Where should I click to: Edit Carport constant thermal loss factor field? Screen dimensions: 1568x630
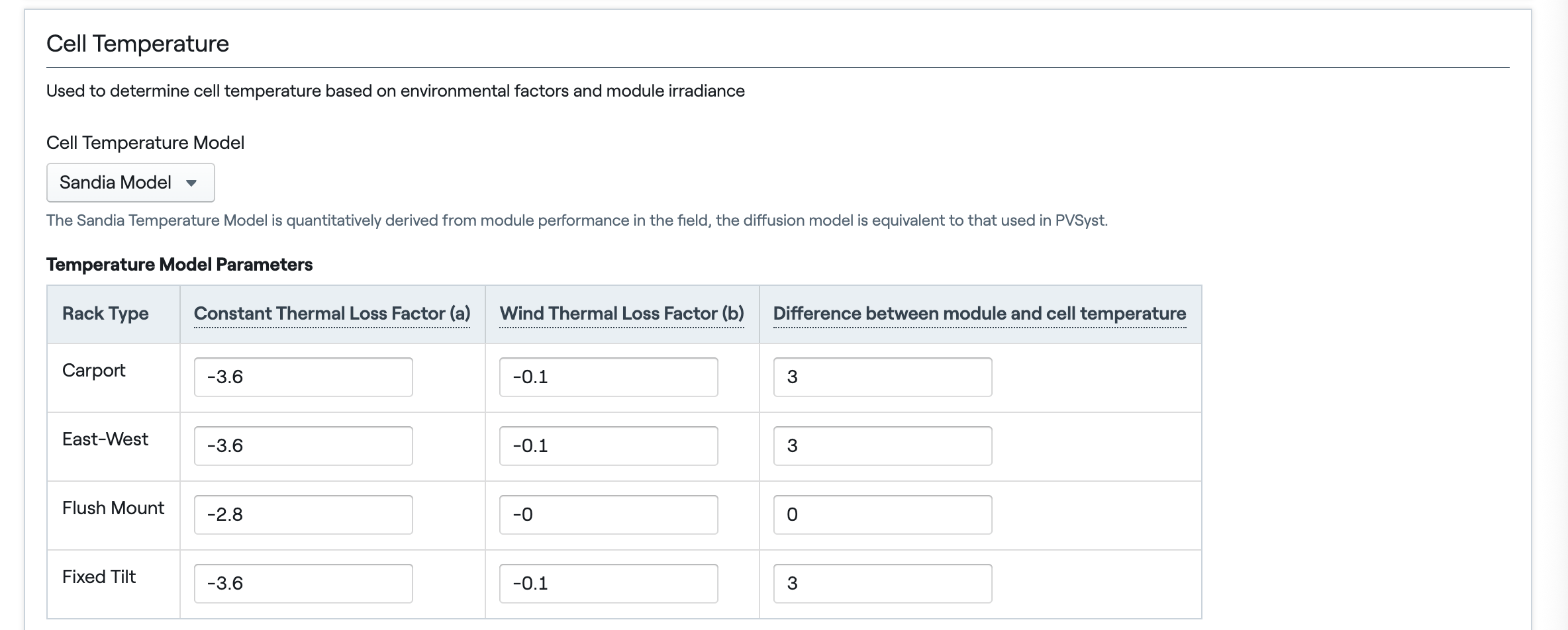click(303, 377)
